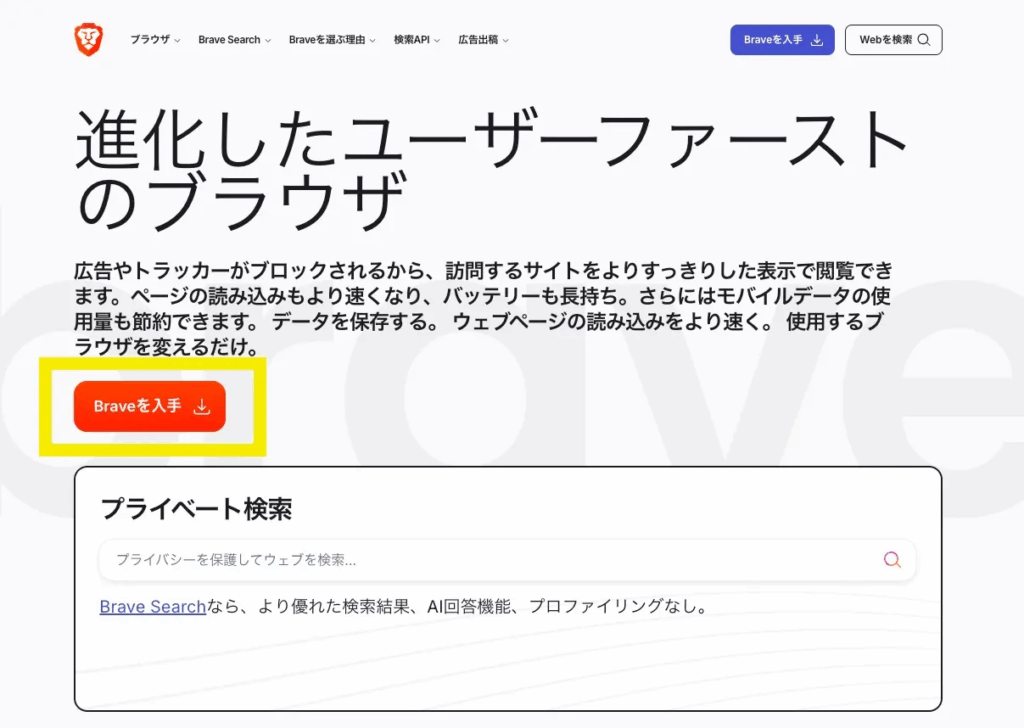Open the 検索API navigation menu
The width and height of the screenshot is (1024, 728).
(417, 40)
